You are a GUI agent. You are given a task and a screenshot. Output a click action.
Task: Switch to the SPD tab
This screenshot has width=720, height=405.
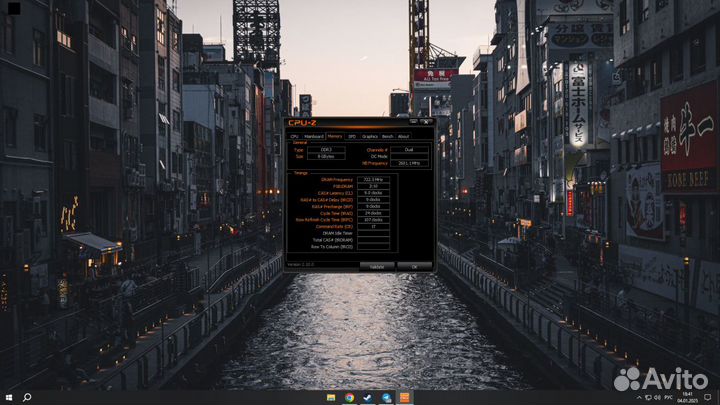tap(352, 136)
